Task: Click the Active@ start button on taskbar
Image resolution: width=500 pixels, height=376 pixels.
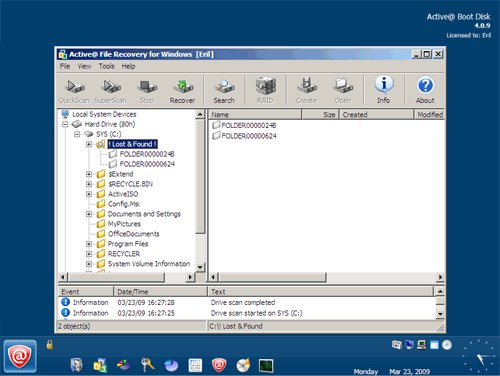Action: [20, 356]
